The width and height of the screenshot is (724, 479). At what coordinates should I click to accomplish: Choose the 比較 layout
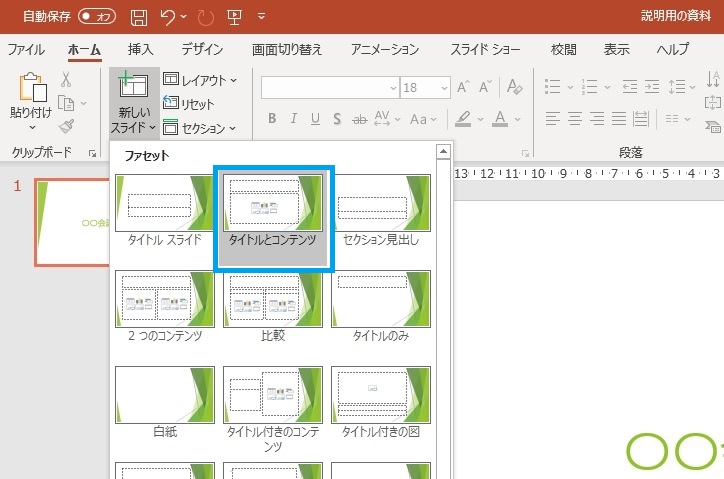[x=272, y=299]
